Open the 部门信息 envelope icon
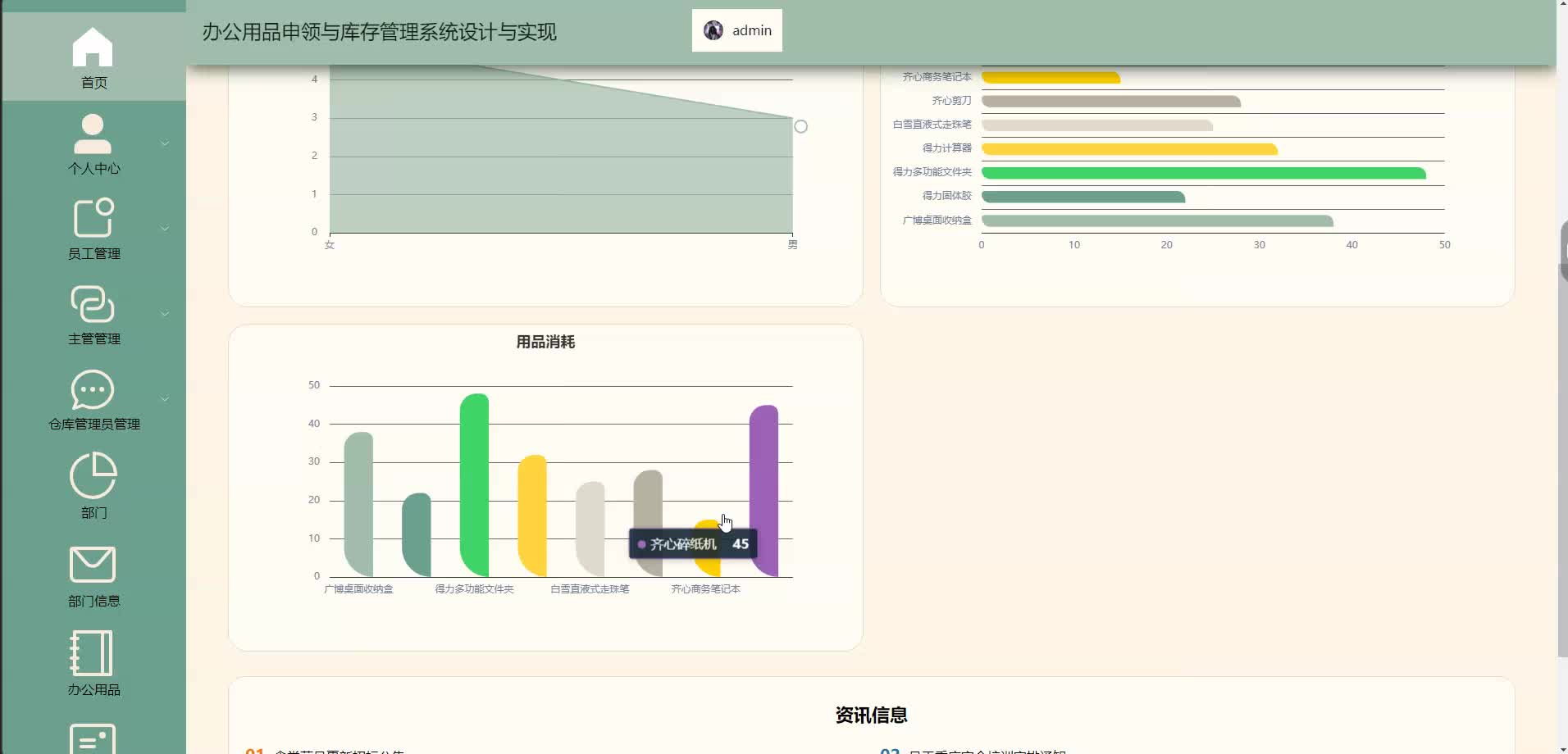Viewport: 1568px width, 754px height. pos(93,565)
